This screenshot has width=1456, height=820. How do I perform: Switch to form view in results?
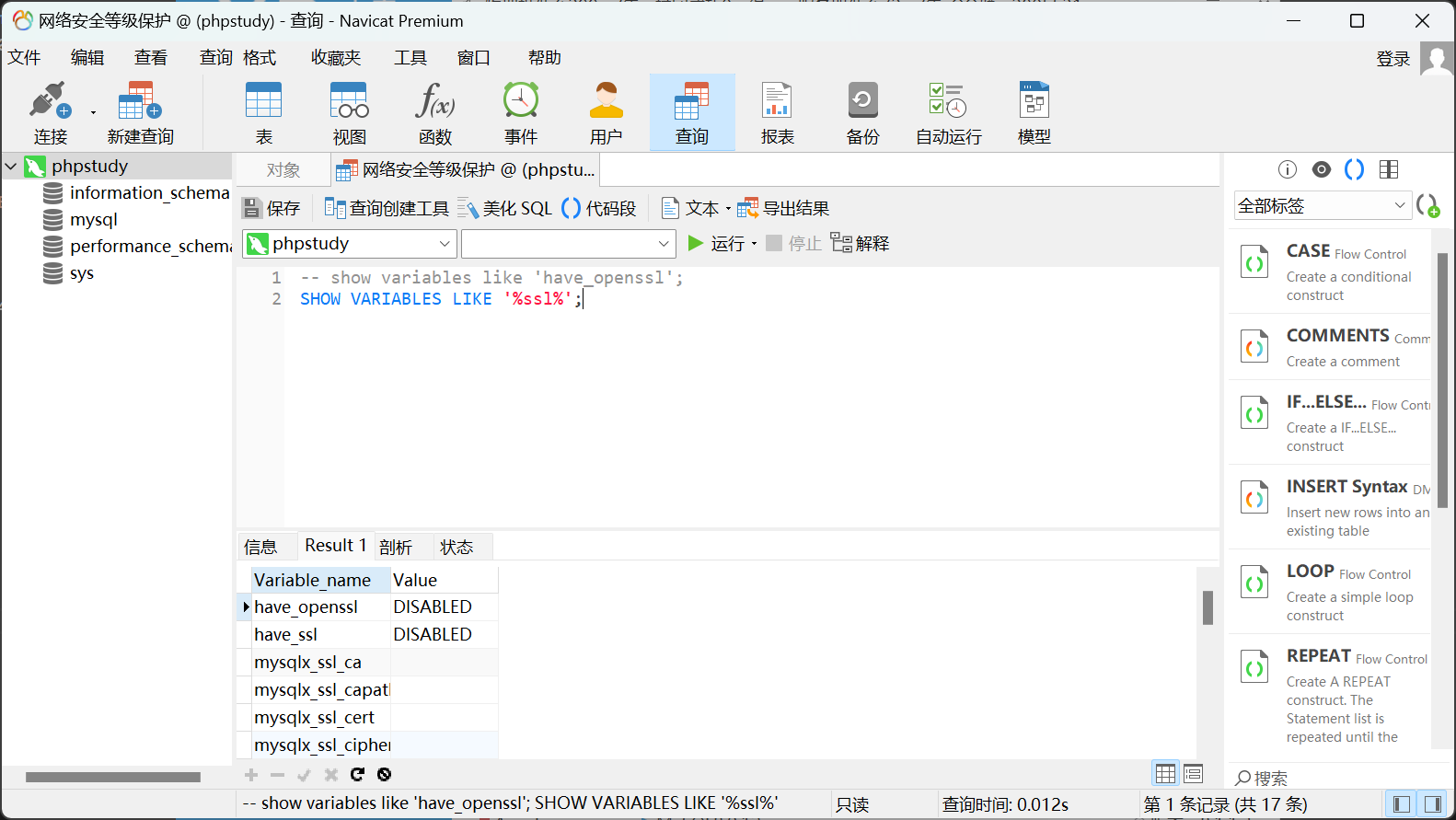click(1193, 773)
